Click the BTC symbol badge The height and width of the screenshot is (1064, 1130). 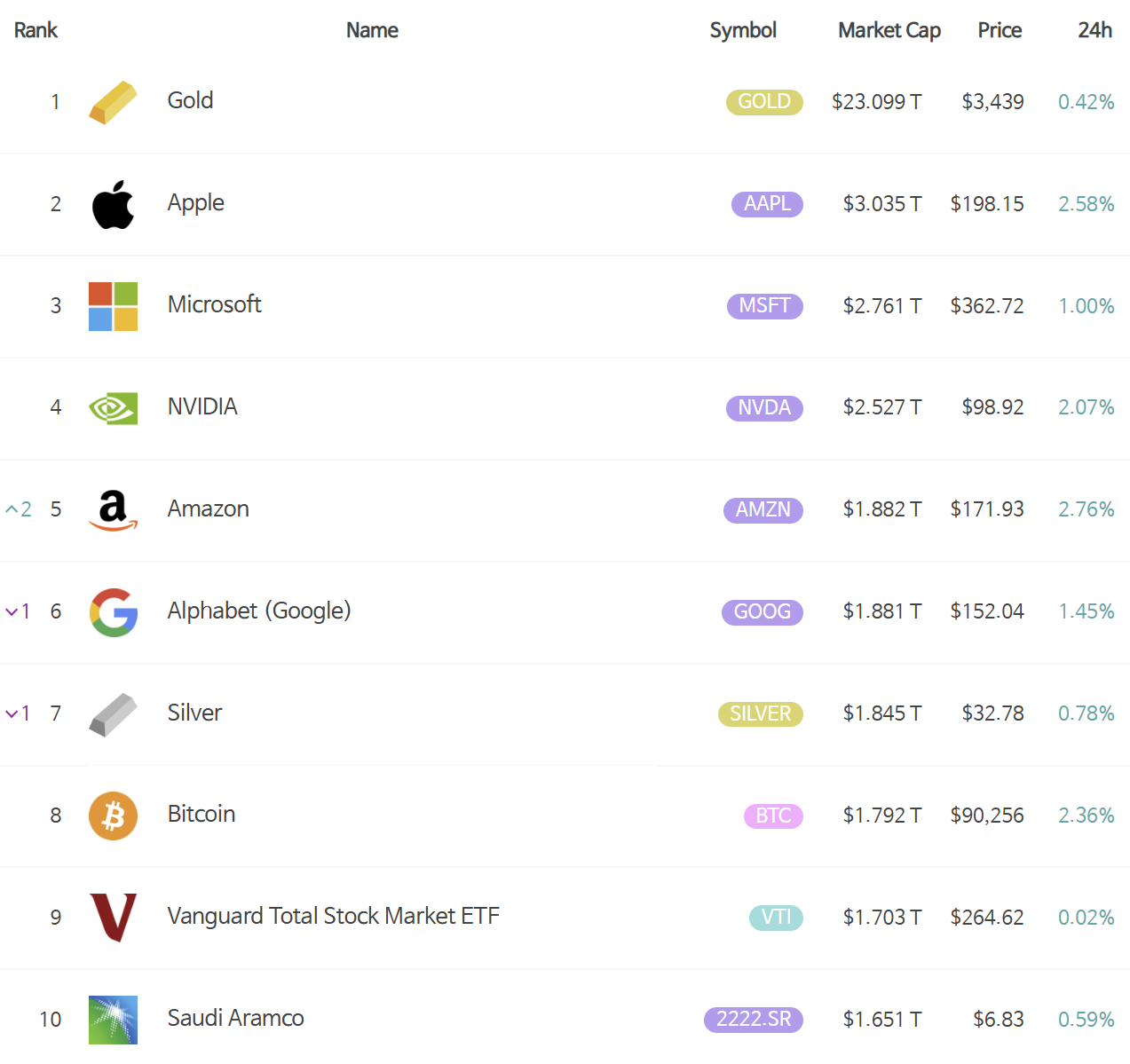pos(773,815)
